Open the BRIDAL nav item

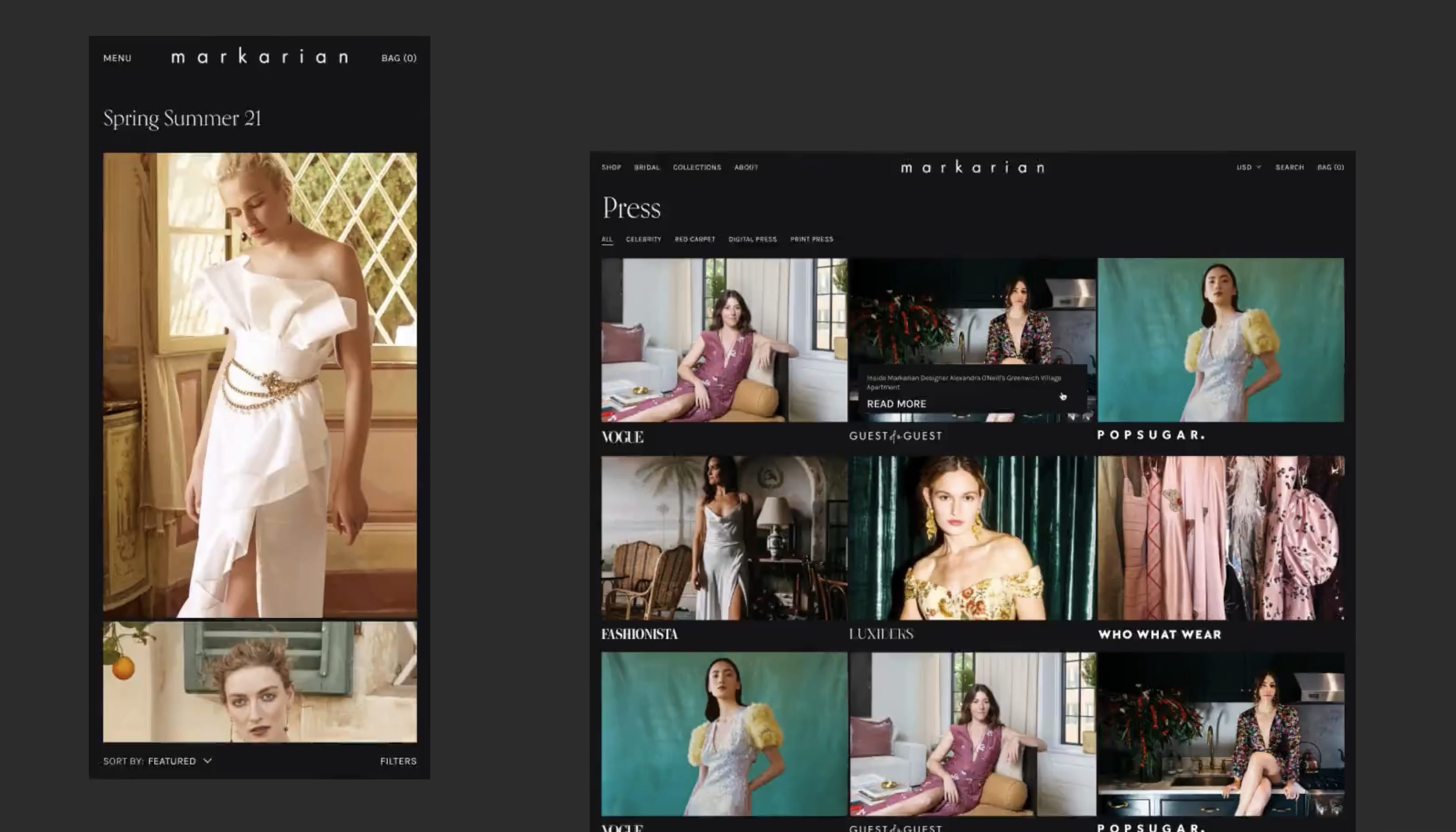(x=647, y=167)
